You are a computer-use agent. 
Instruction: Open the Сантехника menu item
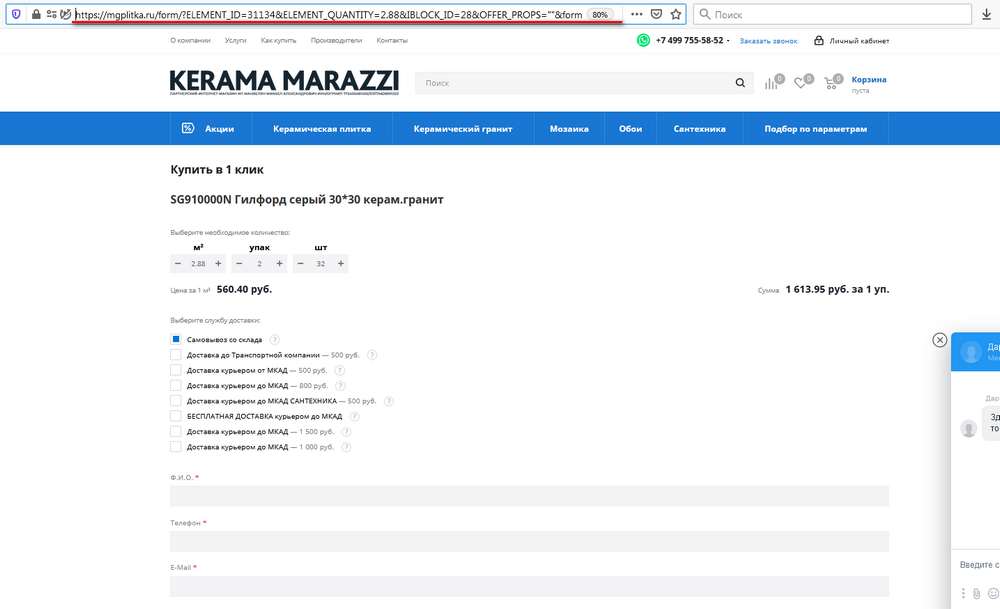coord(699,129)
